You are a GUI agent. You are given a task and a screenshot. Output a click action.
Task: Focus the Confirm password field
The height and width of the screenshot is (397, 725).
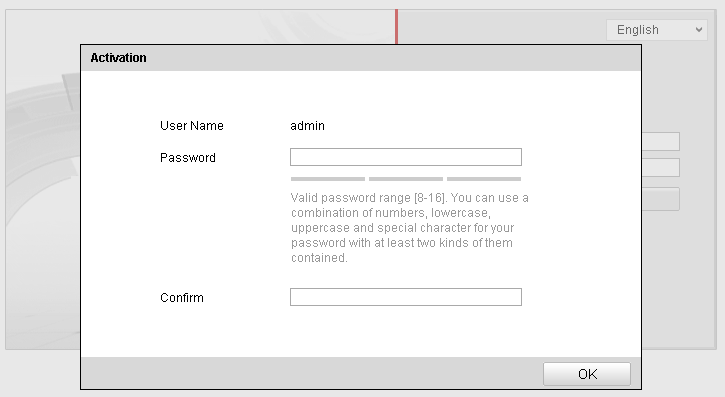click(406, 297)
